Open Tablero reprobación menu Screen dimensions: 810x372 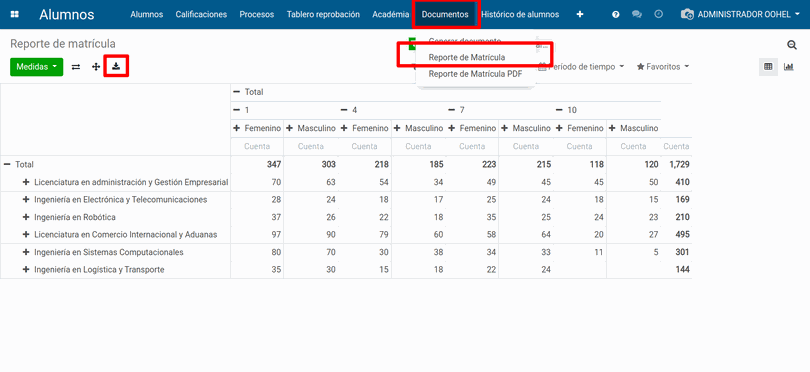(323, 14)
